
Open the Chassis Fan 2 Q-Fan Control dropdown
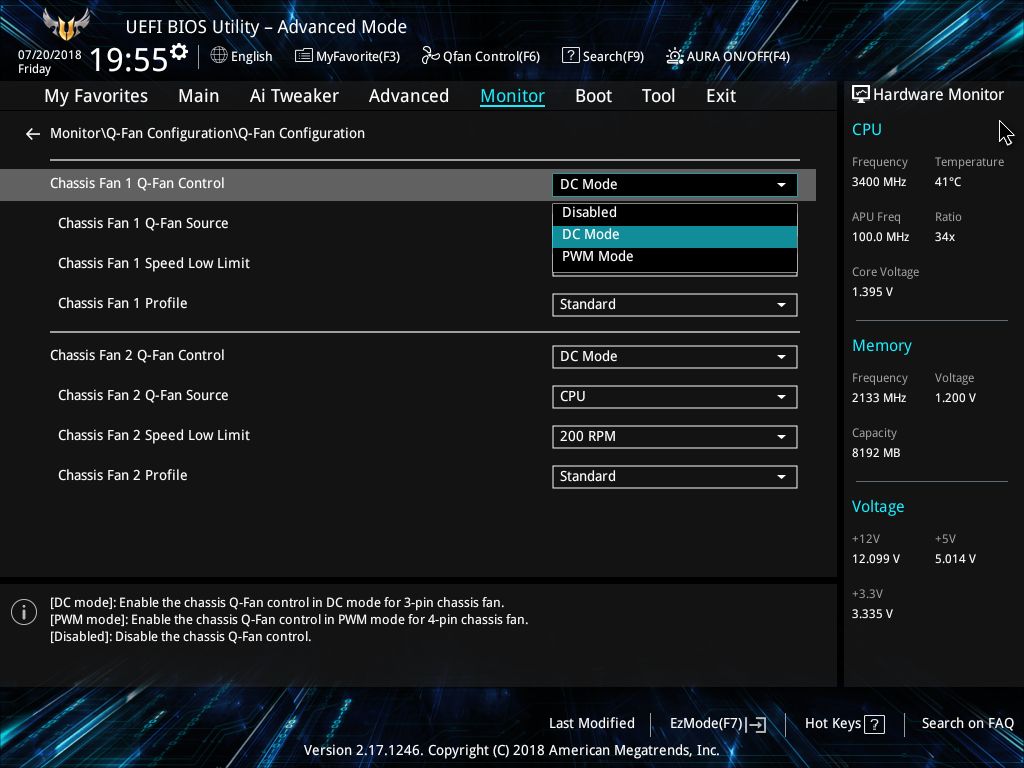tap(675, 357)
